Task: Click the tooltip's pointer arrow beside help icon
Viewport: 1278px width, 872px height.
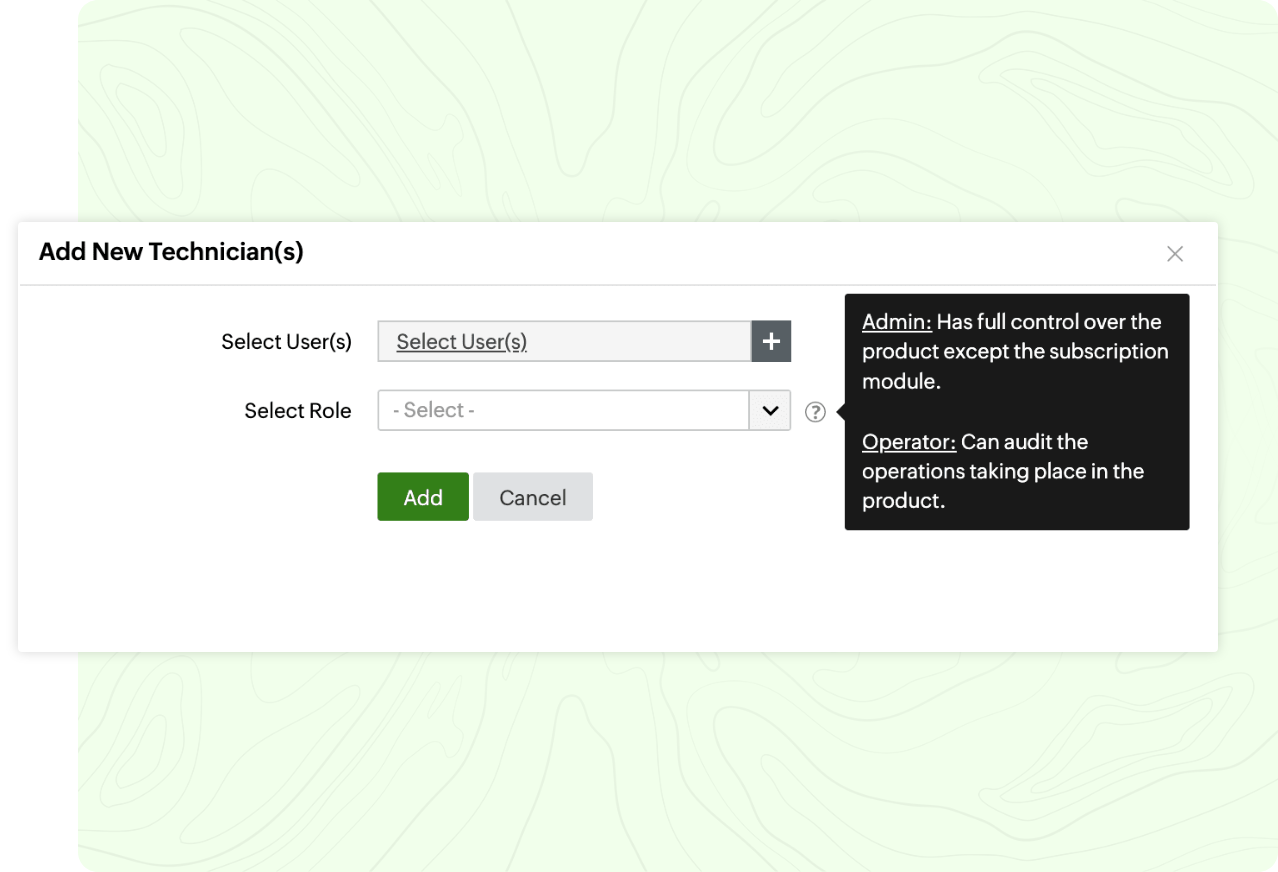Action: coord(841,411)
